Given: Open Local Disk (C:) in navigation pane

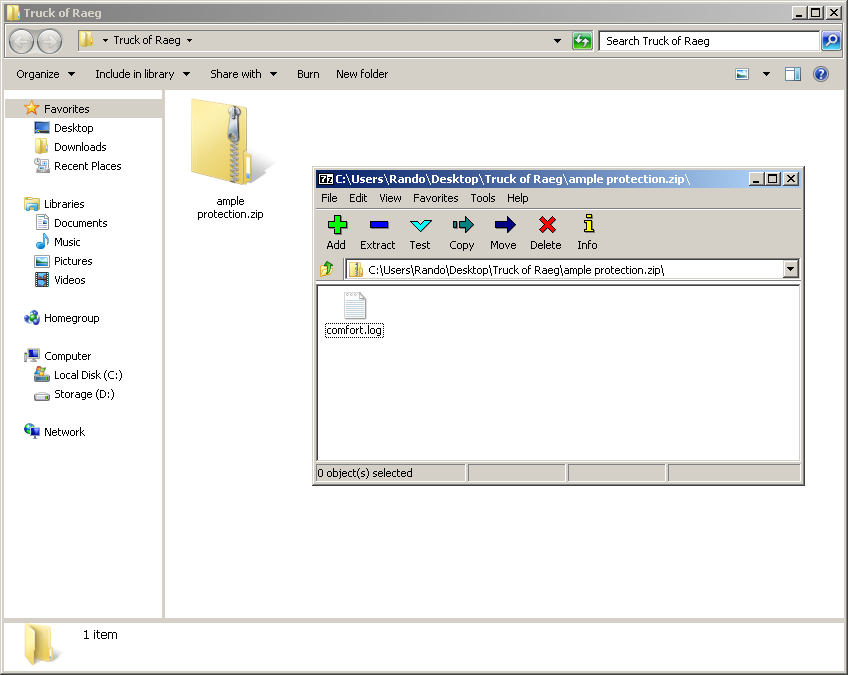Looking at the screenshot, I should click(x=88, y=375).
